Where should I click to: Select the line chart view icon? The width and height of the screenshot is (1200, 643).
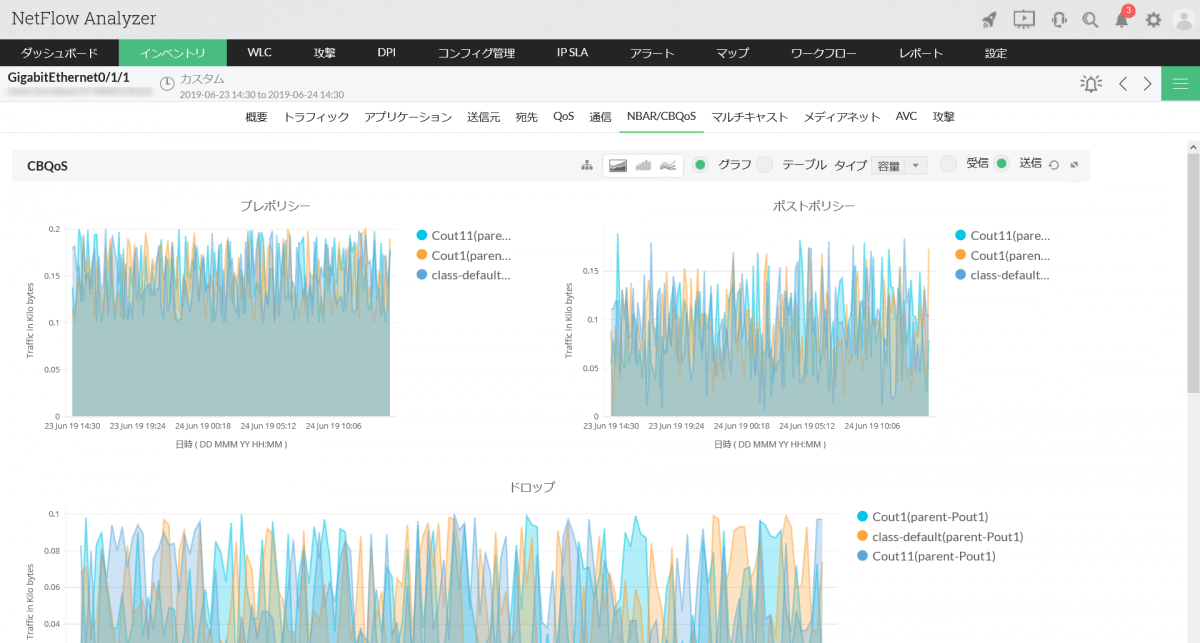pos(668,165)
